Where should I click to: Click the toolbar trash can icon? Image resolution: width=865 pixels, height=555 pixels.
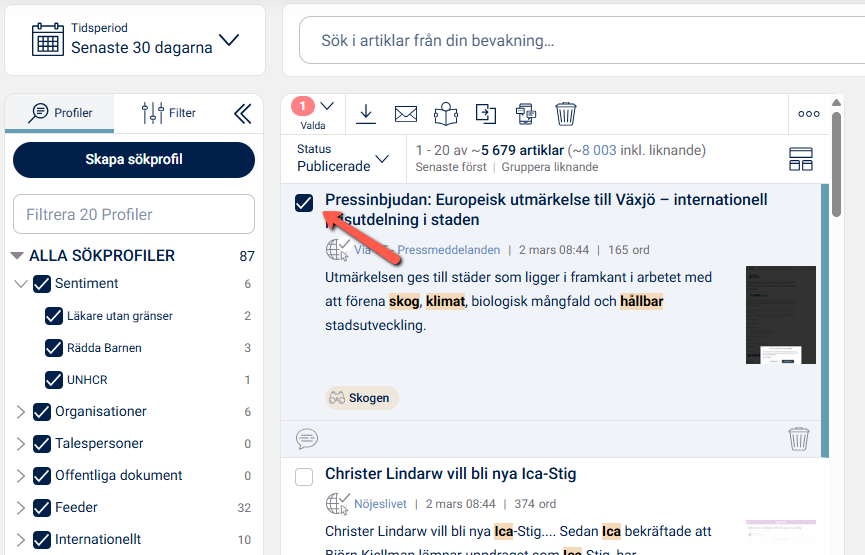[x=565, y=114]
